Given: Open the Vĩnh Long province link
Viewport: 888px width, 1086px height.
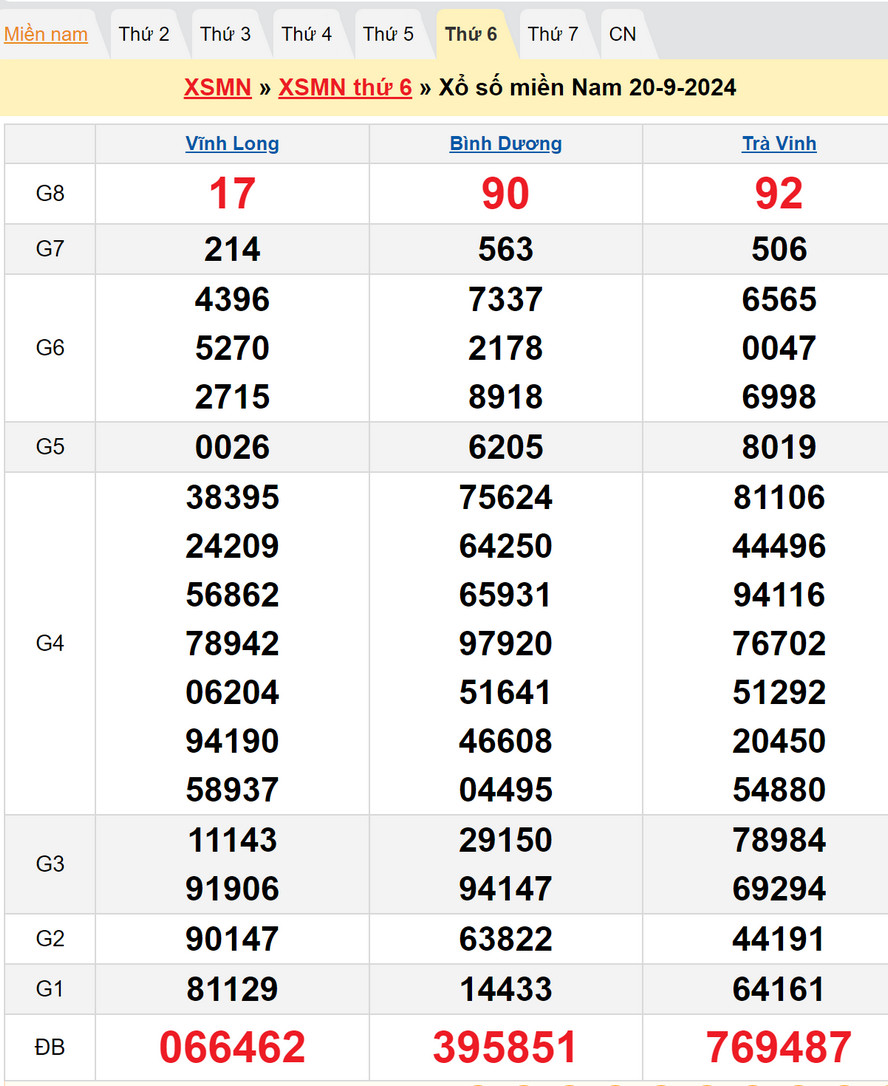Looking at the screenshot, I should click(232, 143).
